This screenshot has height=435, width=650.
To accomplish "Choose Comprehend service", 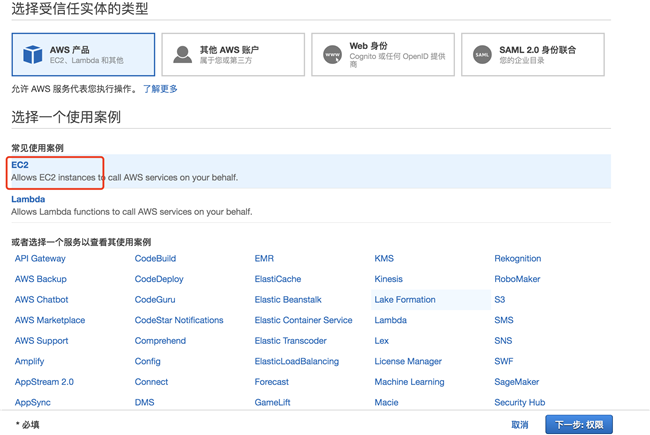I will (x=160, y=341).
